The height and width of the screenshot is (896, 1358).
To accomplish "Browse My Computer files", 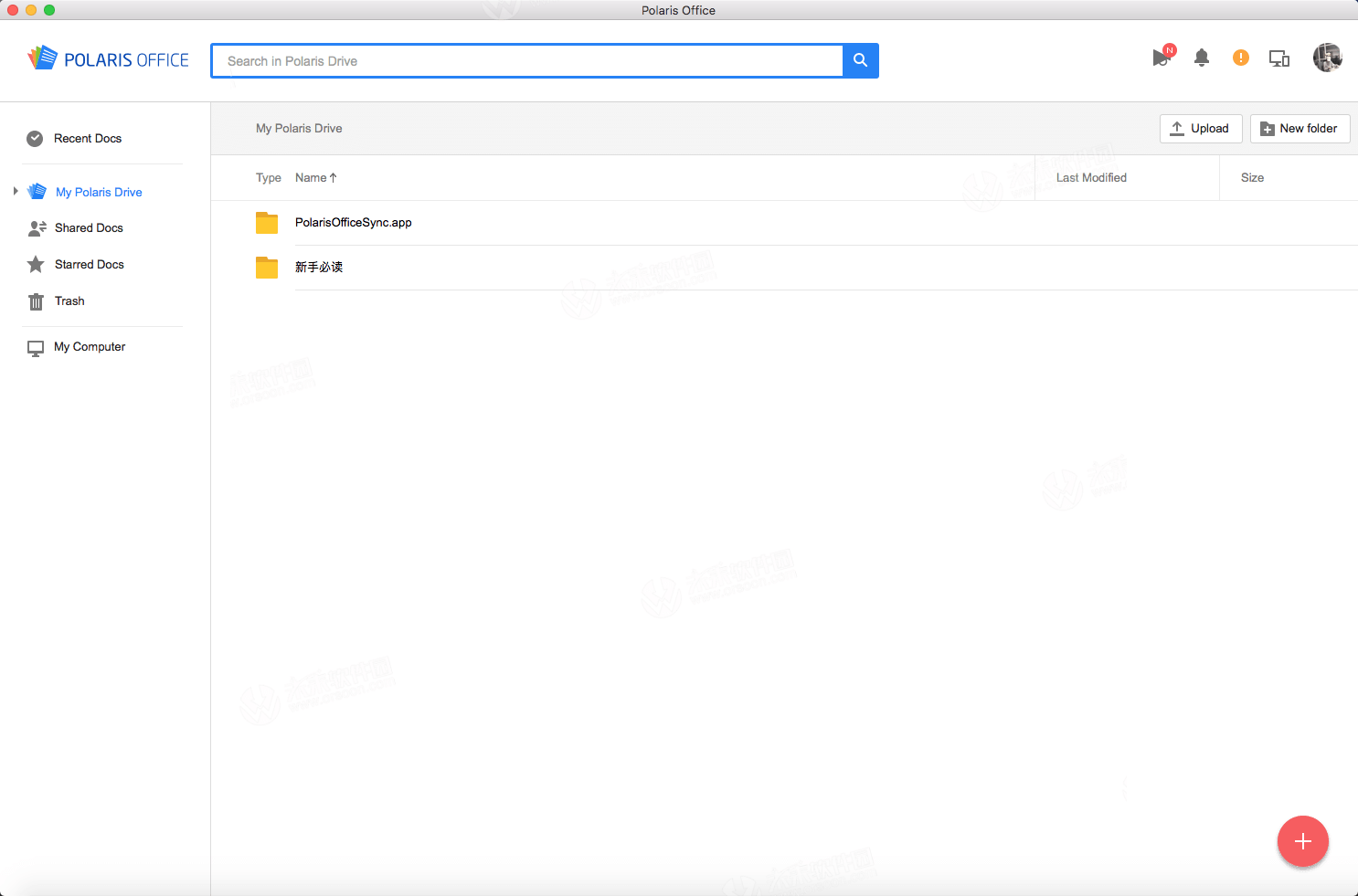I will 90,347.
